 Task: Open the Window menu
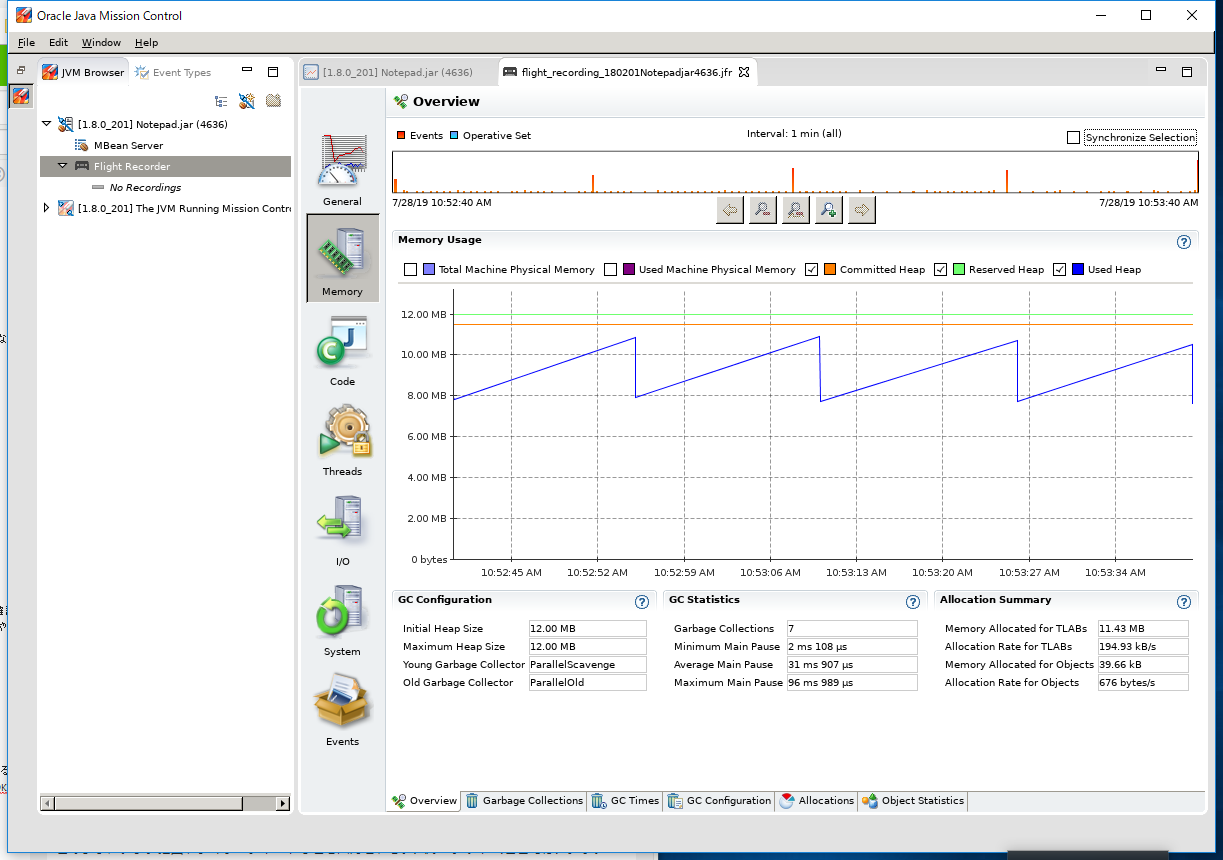pyautogui.click(x=101, y=43)
